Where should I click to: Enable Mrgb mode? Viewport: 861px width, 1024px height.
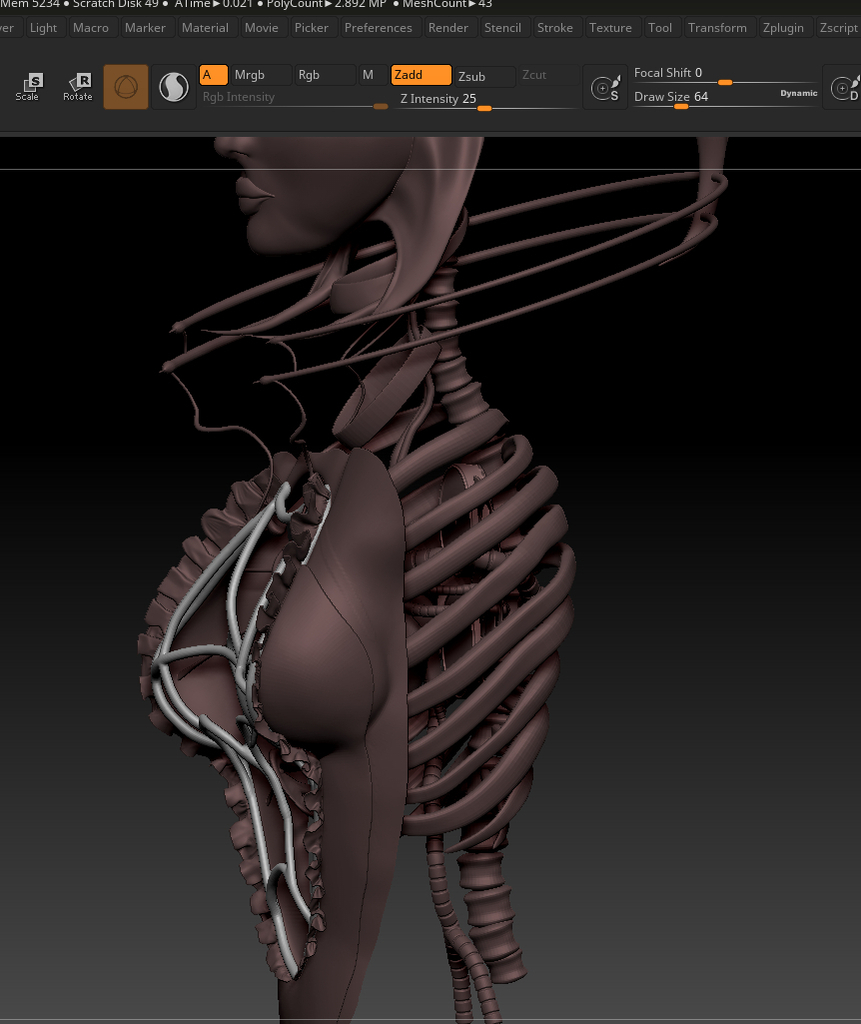pyautogui.click(x=261, y=75)
